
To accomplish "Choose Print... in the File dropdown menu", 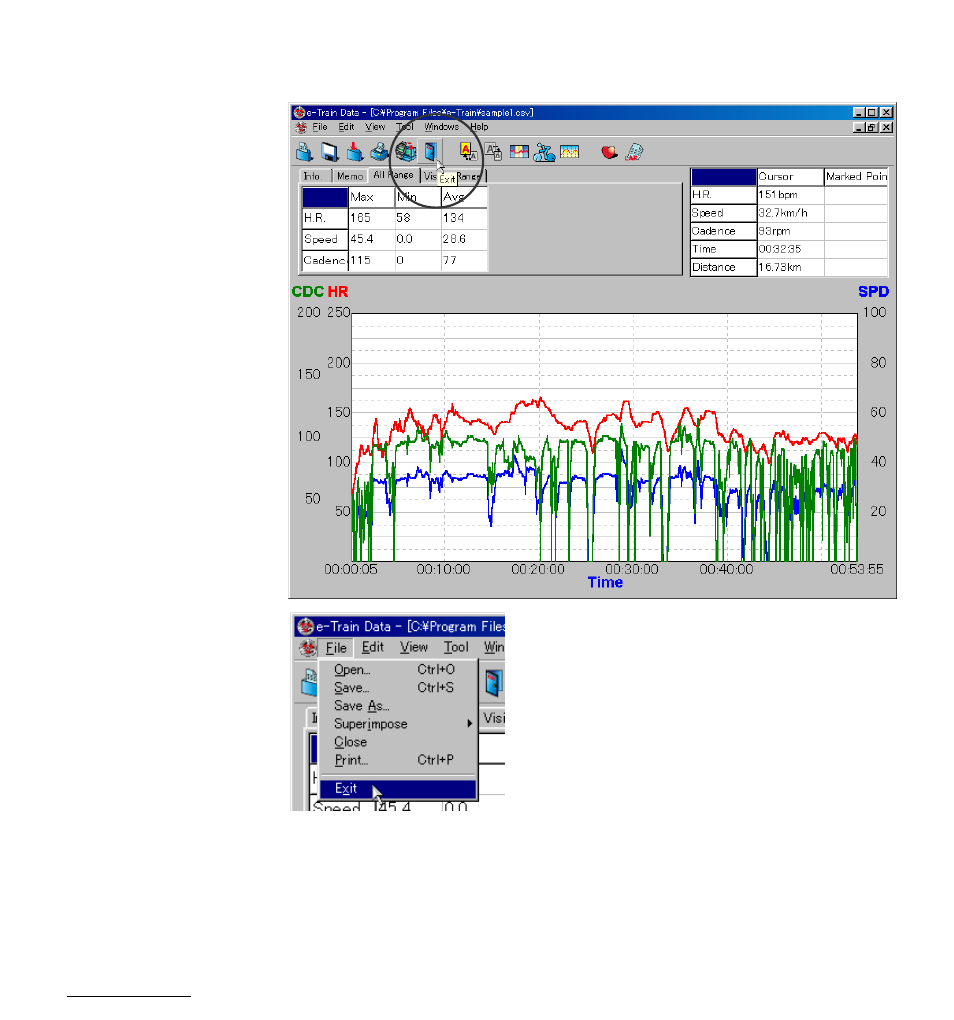I will point(399,760).
